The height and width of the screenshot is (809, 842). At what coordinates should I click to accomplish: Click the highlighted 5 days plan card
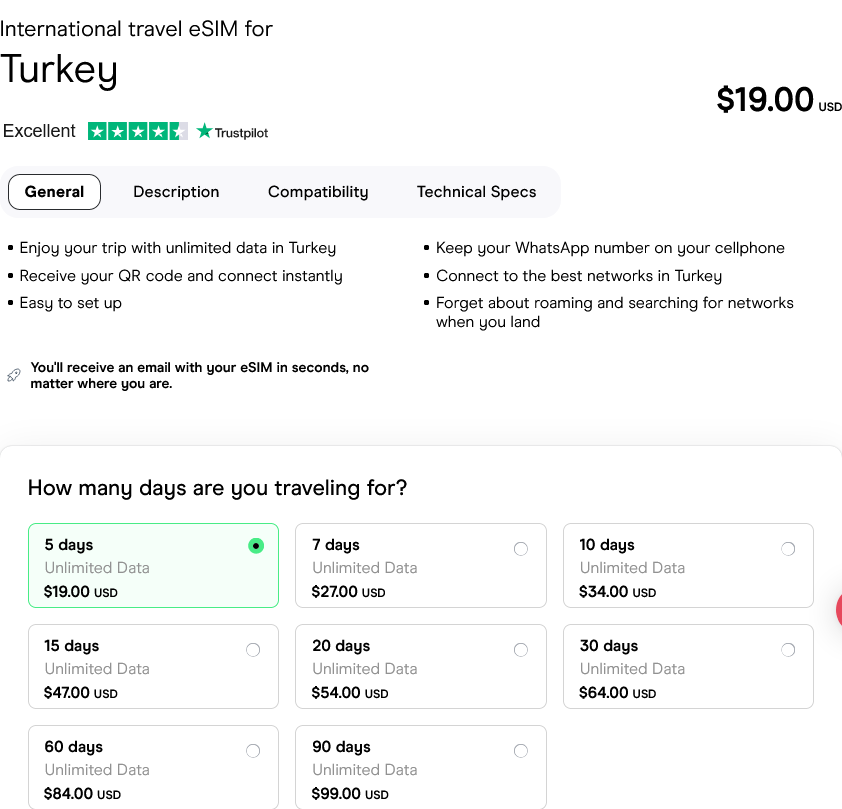[x=153, y=566]
